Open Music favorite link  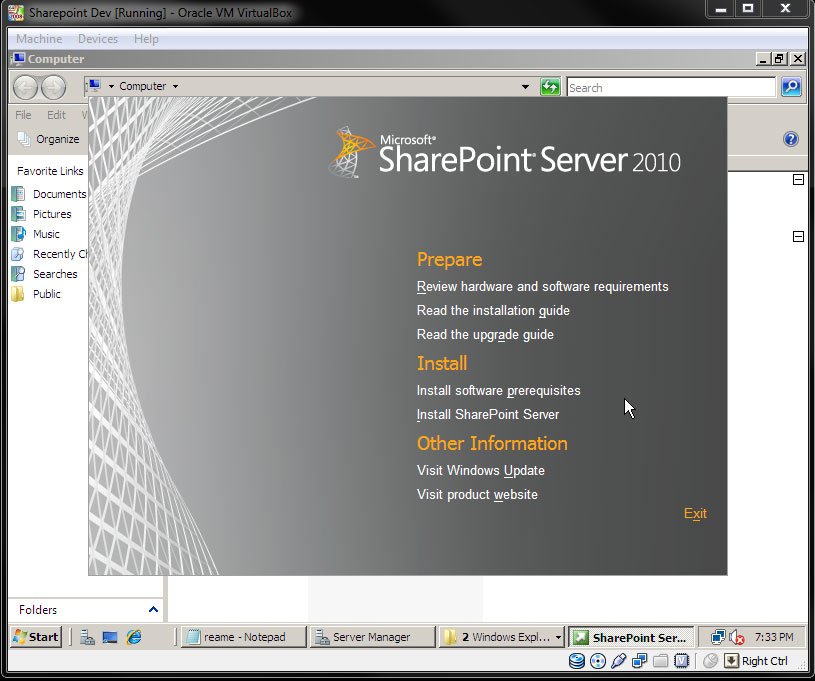click(x=36, y=234)
